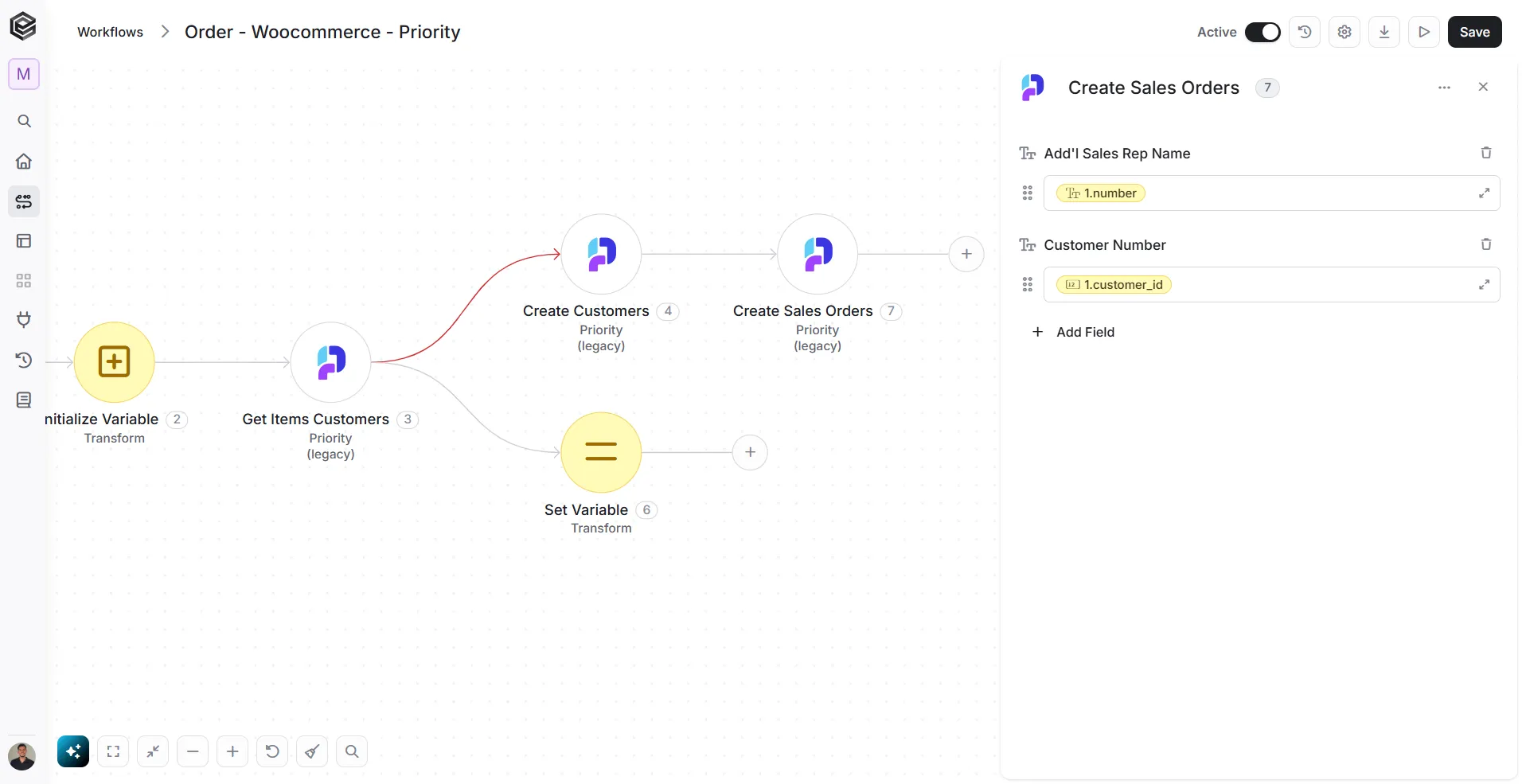
Task: Toggle the Active workflow switch
Action: [1262, 32]
